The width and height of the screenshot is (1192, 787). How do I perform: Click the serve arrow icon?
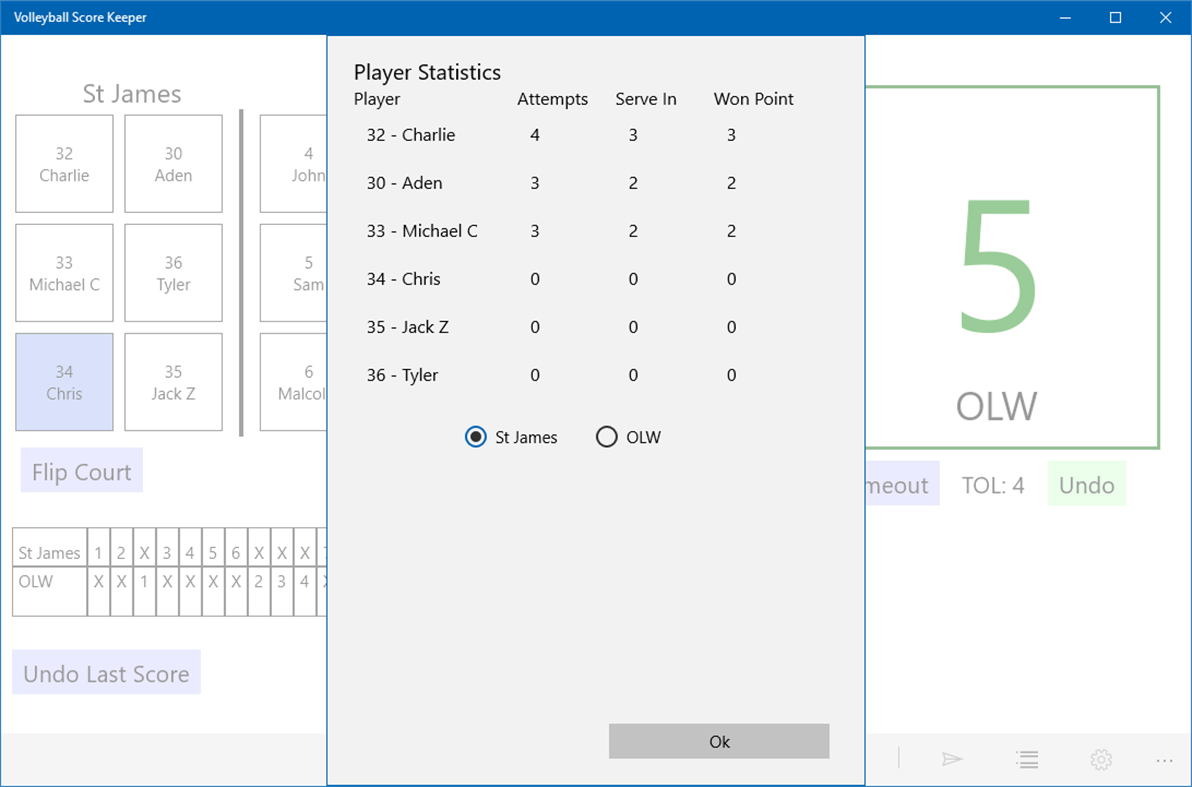click(952, 759)
